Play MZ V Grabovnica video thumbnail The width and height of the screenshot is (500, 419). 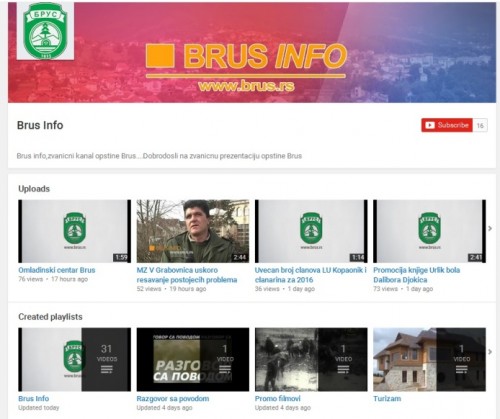coord(193,231)
